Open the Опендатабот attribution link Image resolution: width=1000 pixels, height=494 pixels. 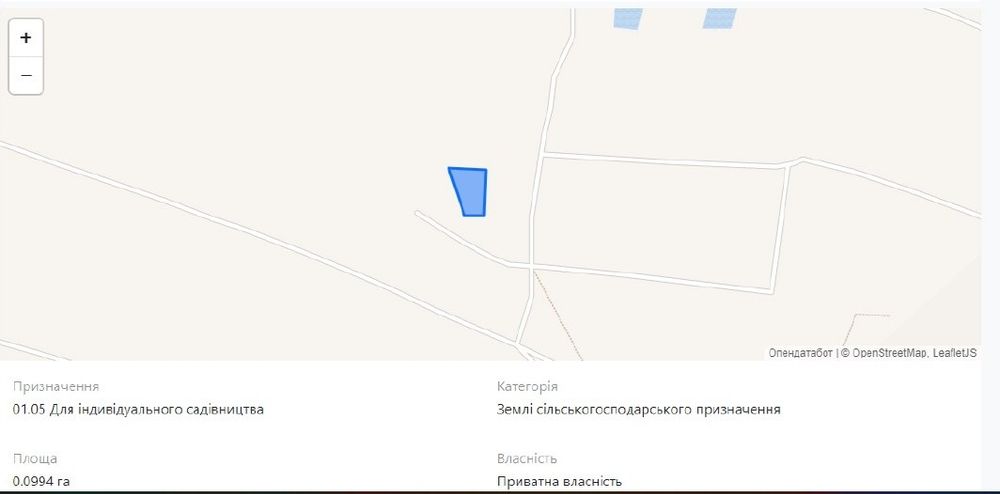800,353
